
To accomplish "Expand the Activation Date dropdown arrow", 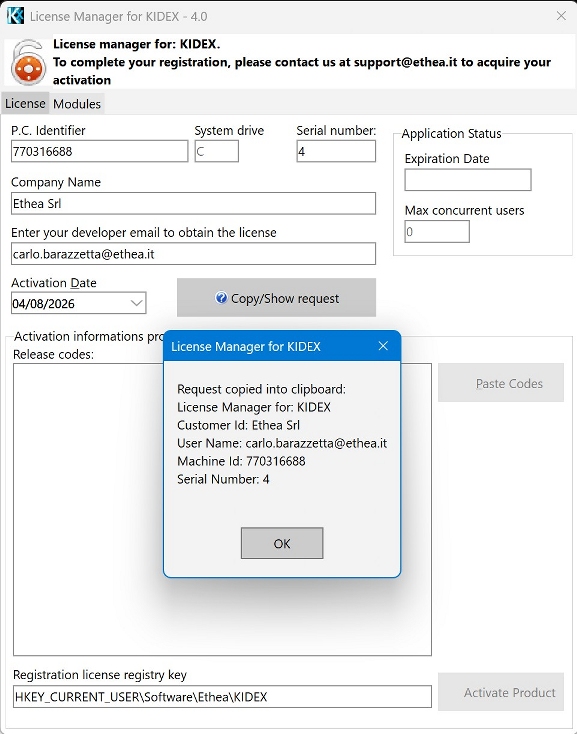I will pos(137,303).
